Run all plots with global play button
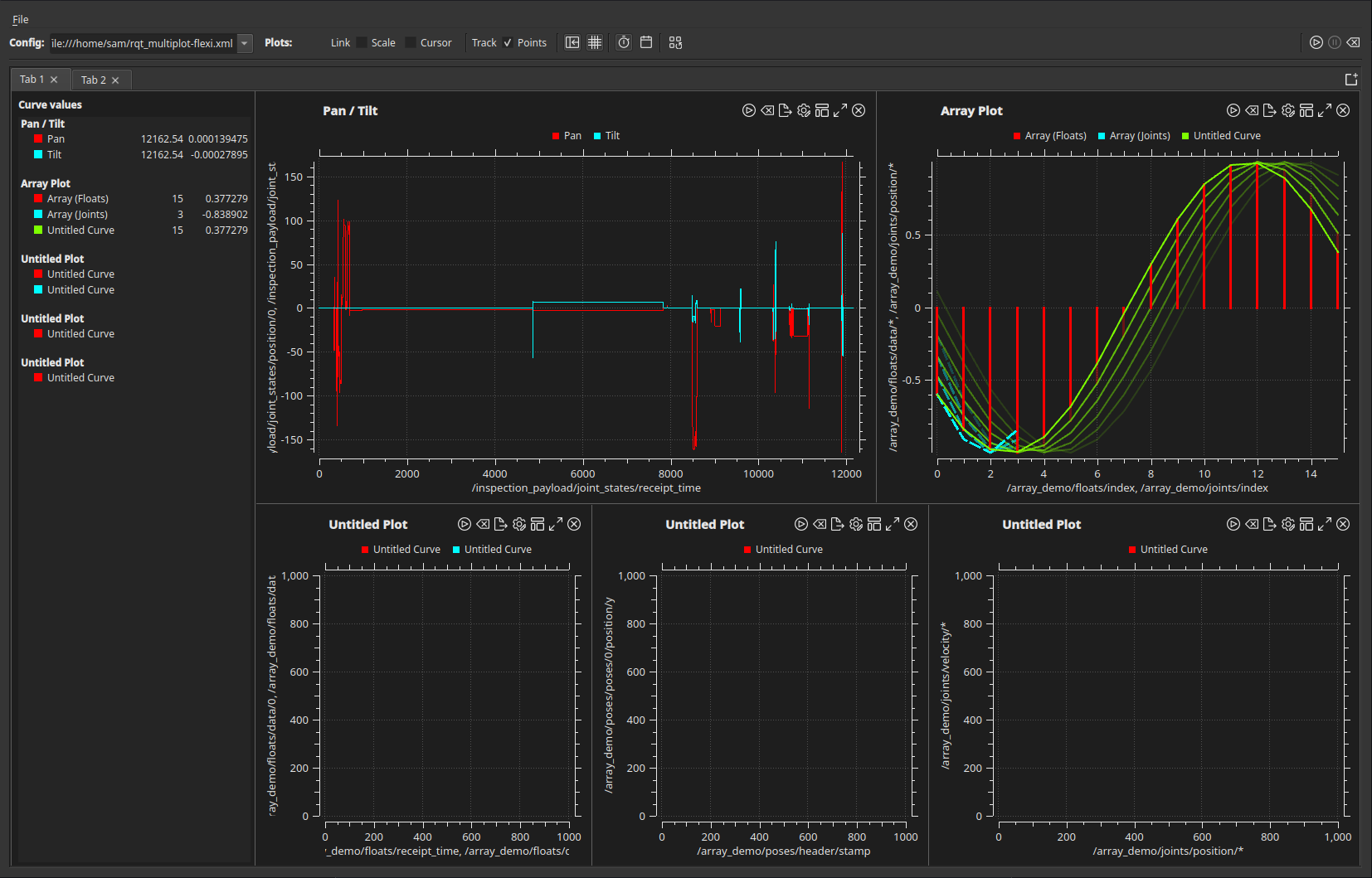The image size is (1372, 878). click(x=1316, y=42)
